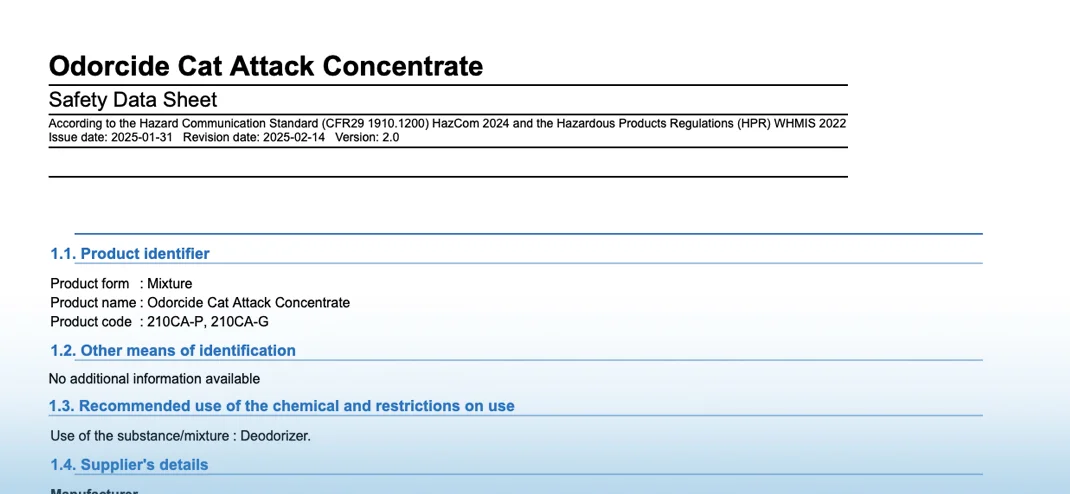
Task: Click the Product form label
Action: (90, 284)
